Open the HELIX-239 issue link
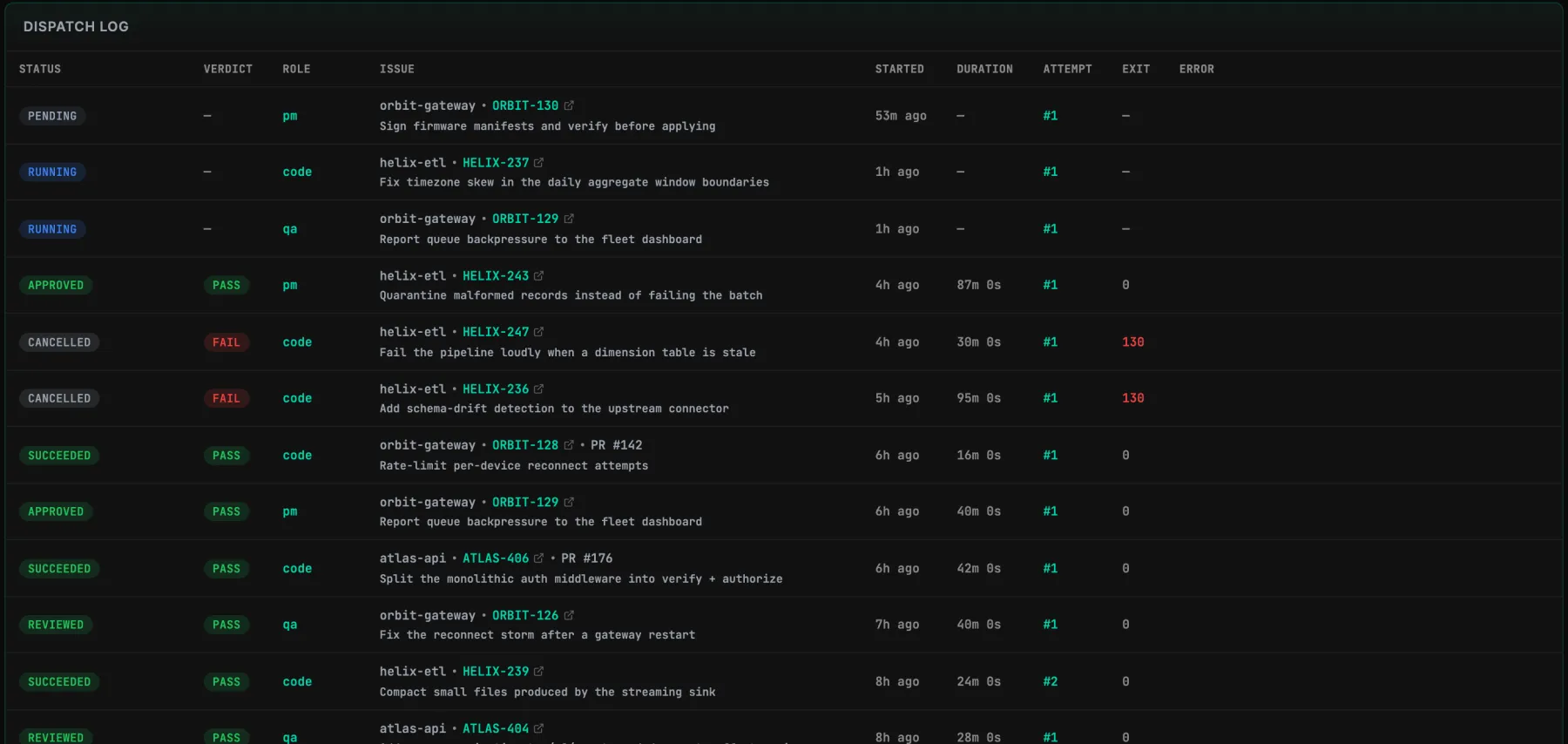 (x=496, y=672)
